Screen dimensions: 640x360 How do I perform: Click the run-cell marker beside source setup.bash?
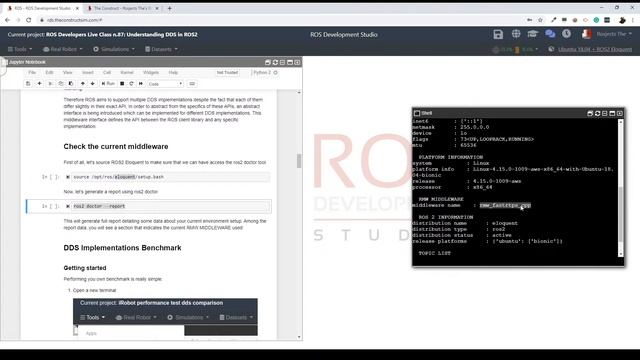pos(68,177)
